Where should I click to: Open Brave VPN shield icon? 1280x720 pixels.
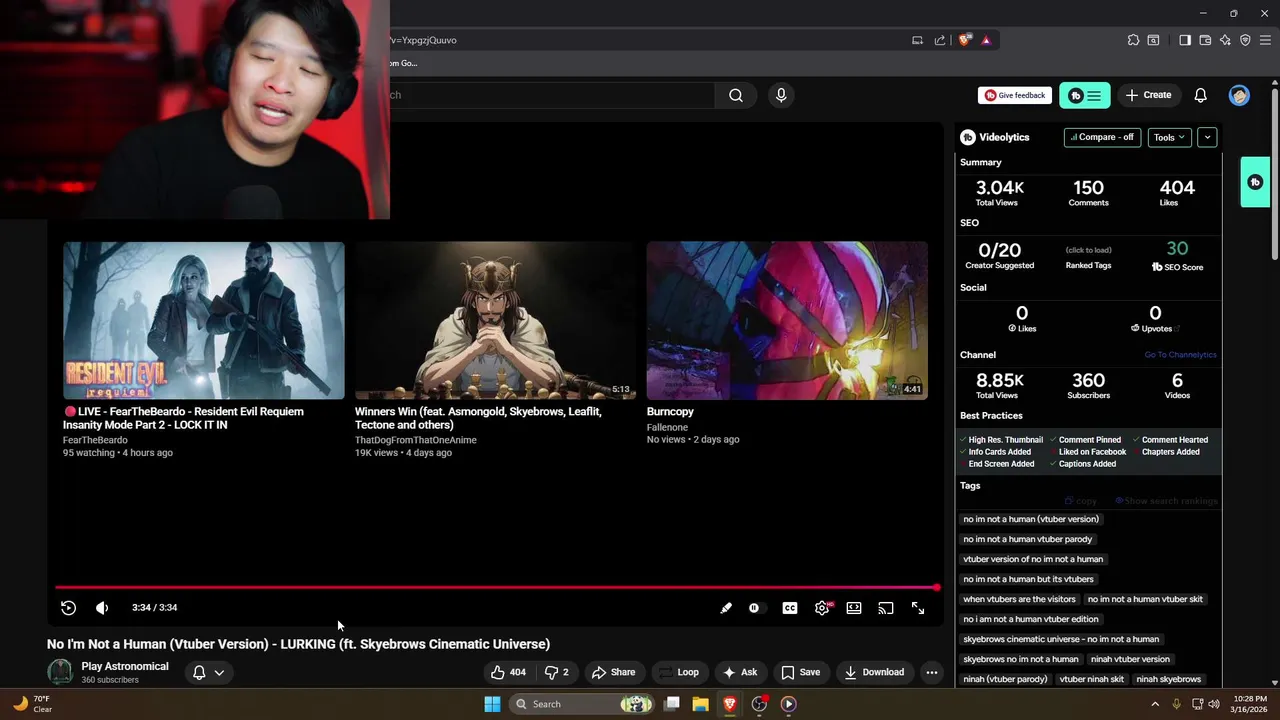click(1245, 40)
